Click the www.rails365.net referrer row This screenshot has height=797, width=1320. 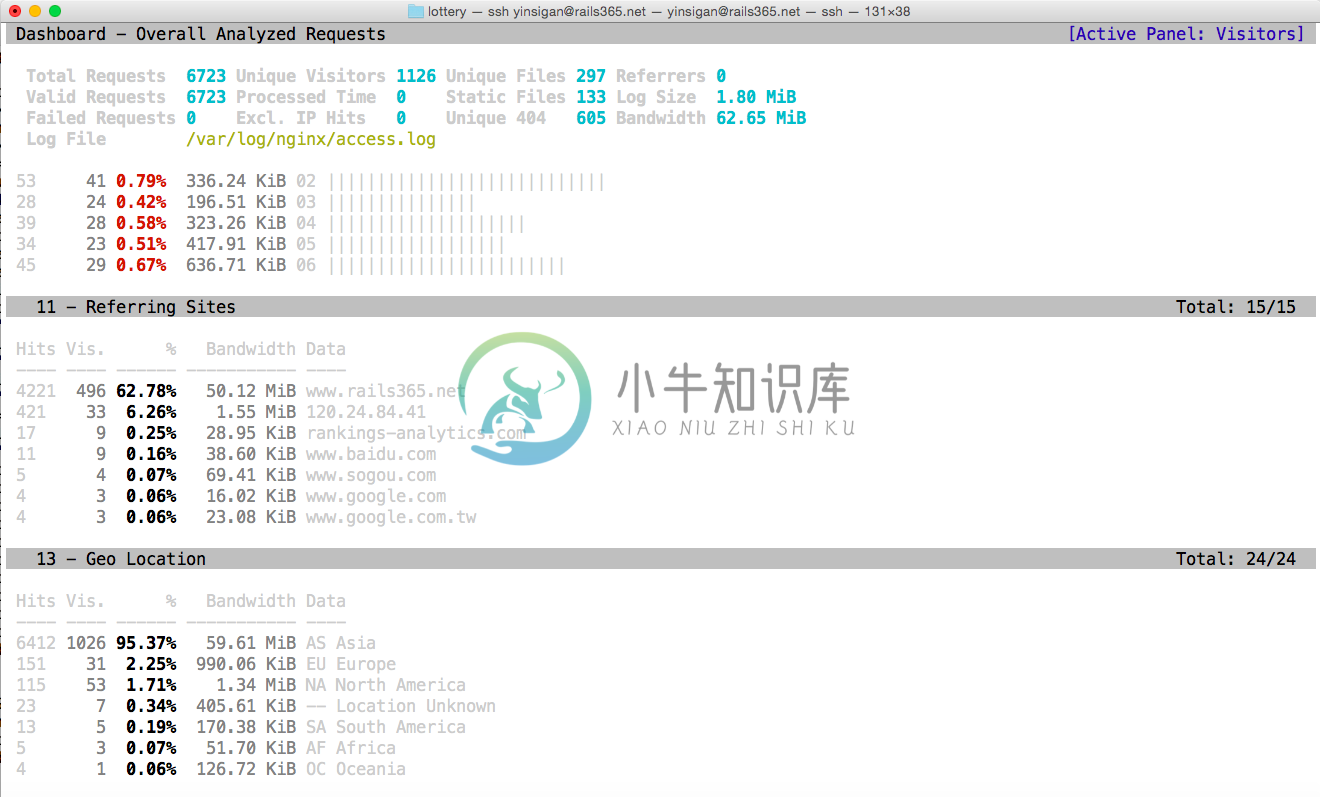coord(241,391)
